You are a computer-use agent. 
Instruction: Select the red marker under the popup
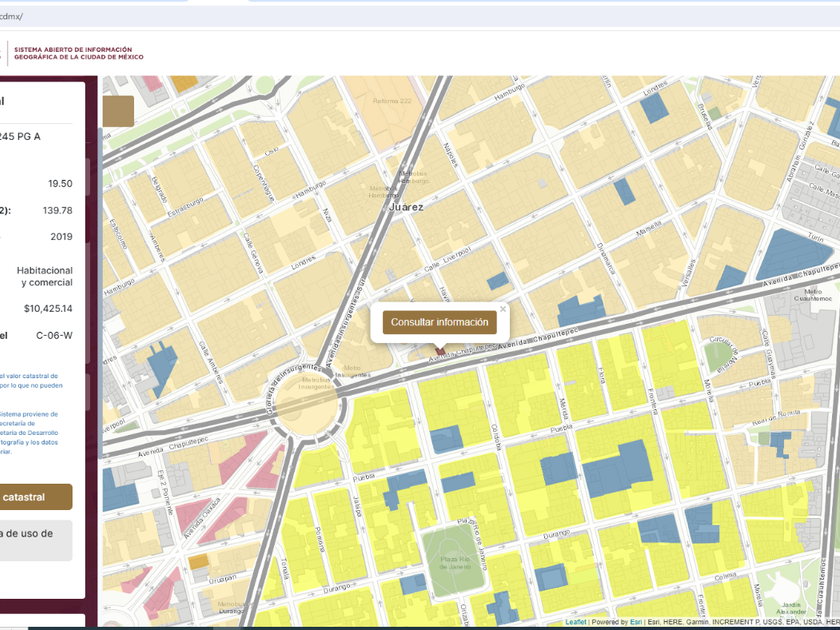click(x=440, y=350)
